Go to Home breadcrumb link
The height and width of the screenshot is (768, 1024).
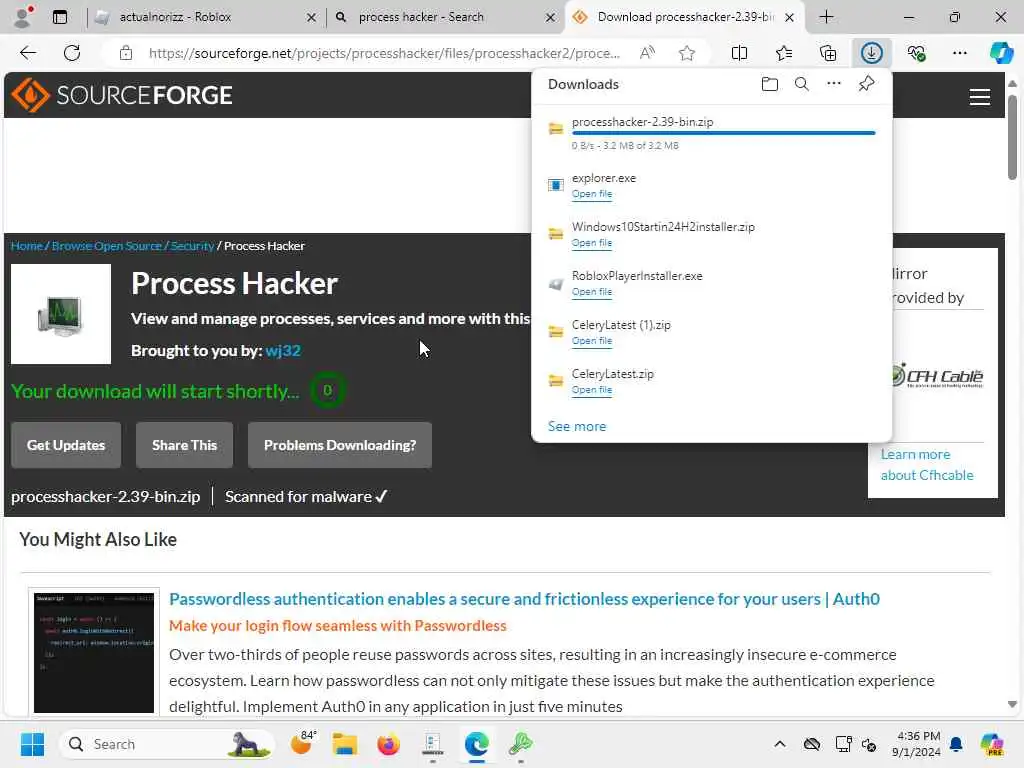pyautogui.click(x=27, y=246)
